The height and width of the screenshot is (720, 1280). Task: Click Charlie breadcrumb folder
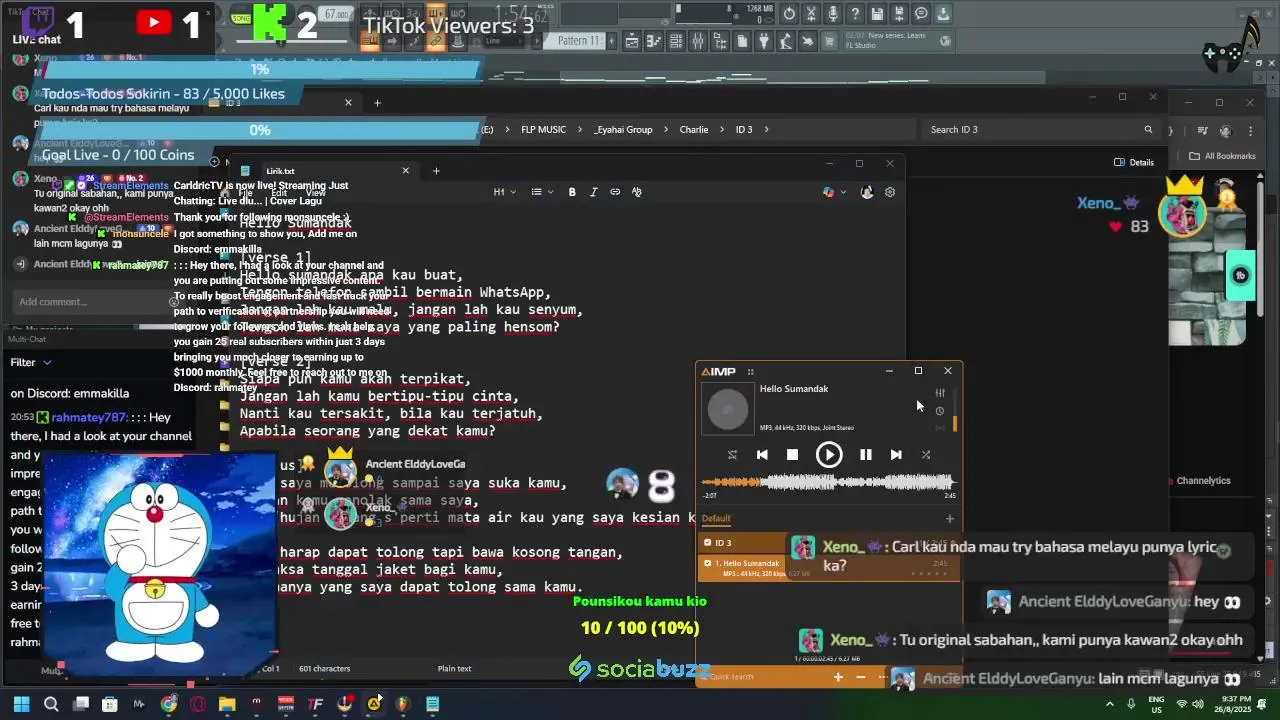click(x=694, y=130)
